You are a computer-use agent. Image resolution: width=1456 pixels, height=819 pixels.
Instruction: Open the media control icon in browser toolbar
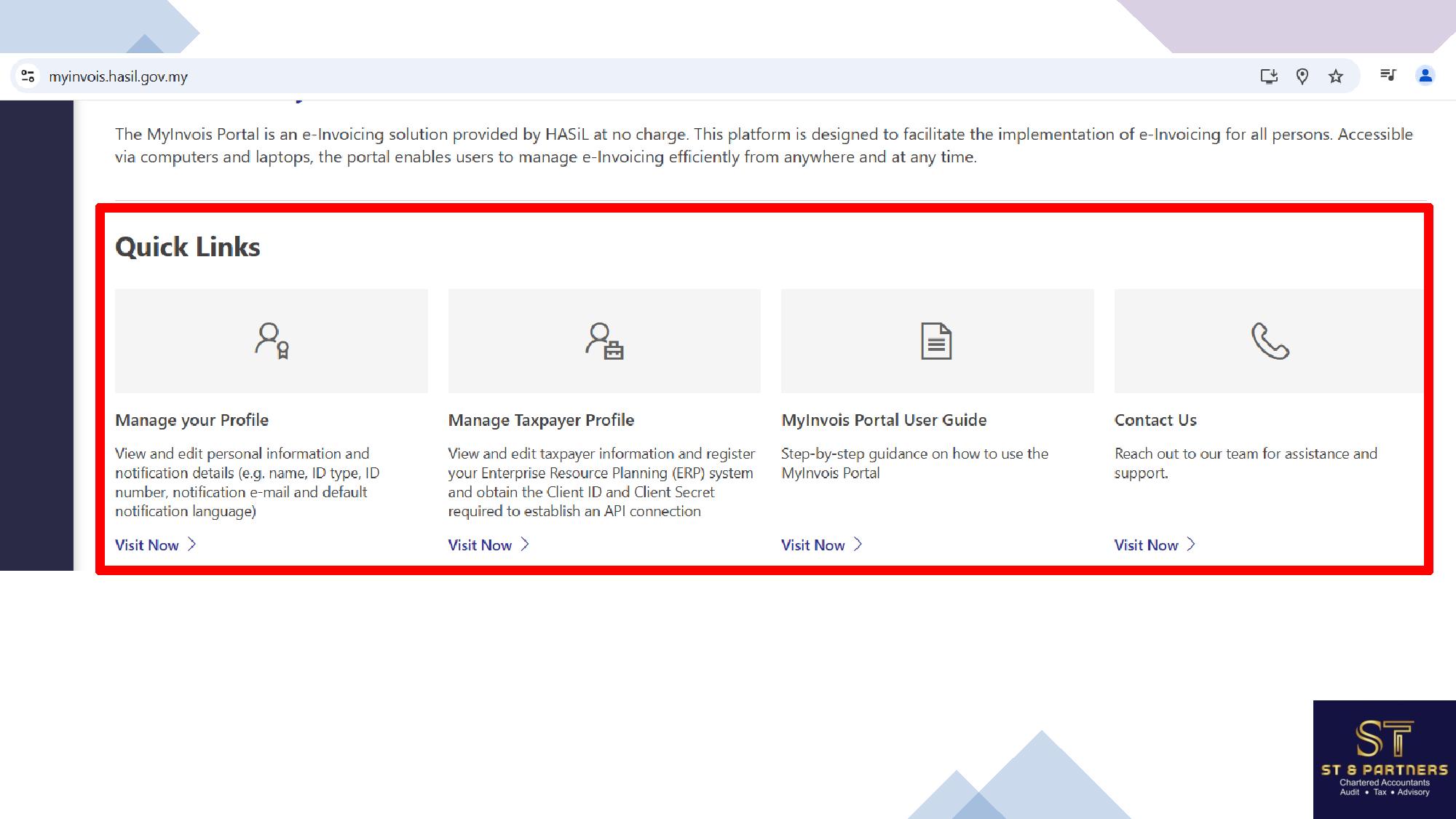click(x=1388, y=75)
